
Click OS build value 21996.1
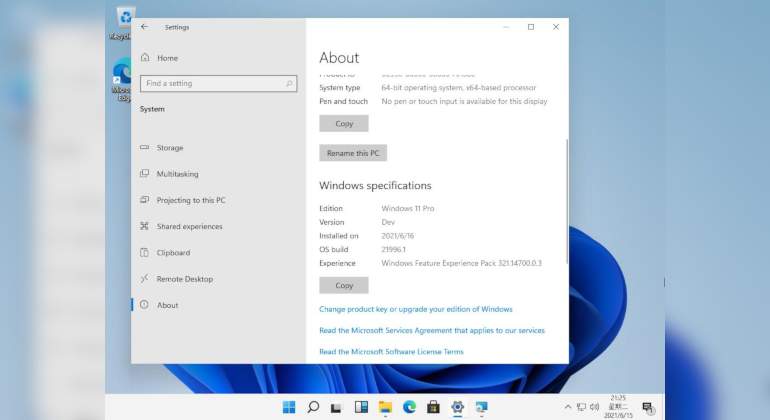point(393,250)
